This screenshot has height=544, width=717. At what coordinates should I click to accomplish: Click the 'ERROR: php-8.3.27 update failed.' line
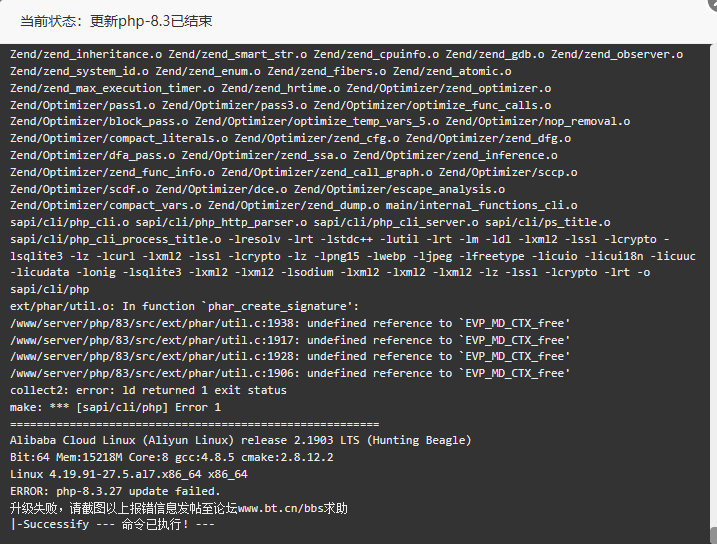(115, 491)
